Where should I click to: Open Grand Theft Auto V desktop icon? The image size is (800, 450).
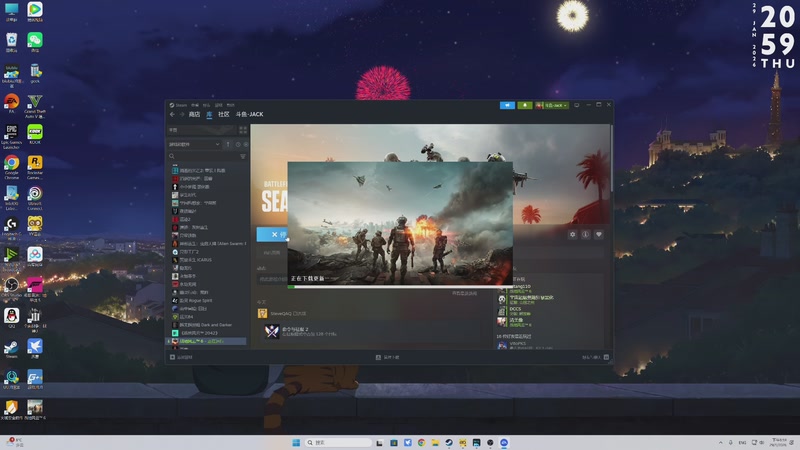click(35, 106)
